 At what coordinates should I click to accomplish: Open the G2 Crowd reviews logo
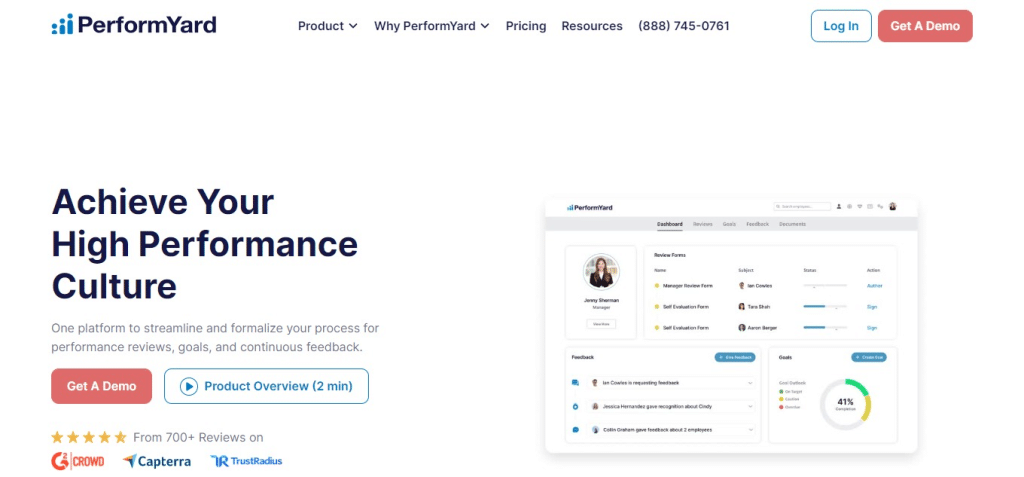tap(78, 461)
